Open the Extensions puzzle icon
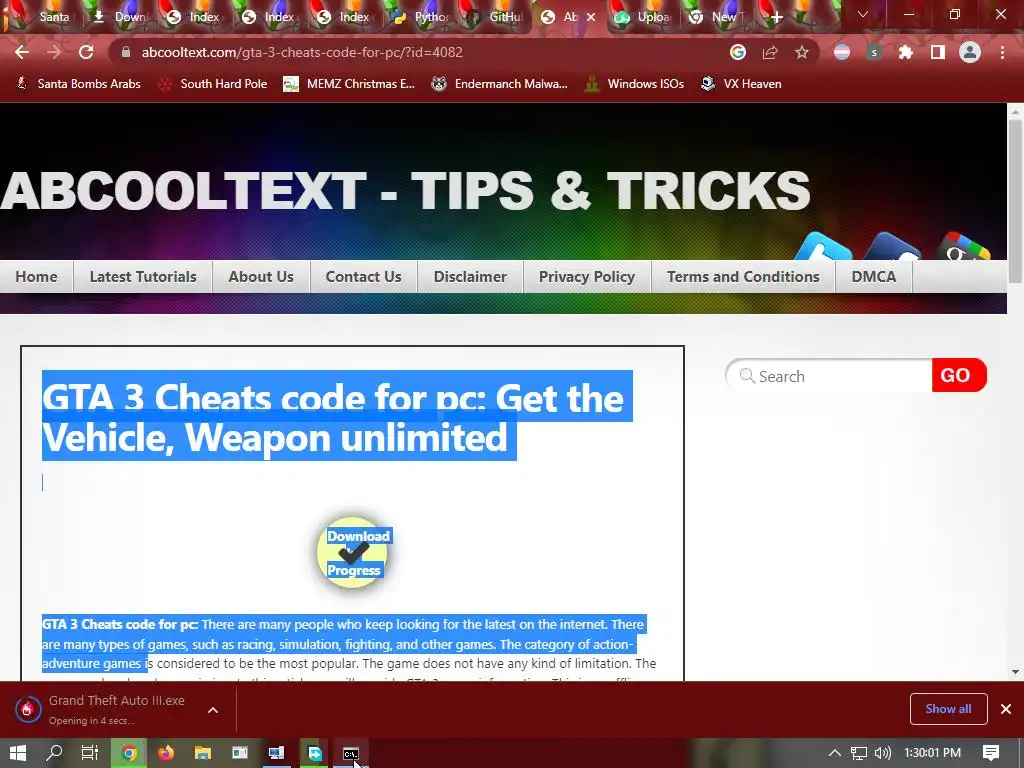Image resolution: width=1024 pixels, height=768 pixels. [906, 52]
